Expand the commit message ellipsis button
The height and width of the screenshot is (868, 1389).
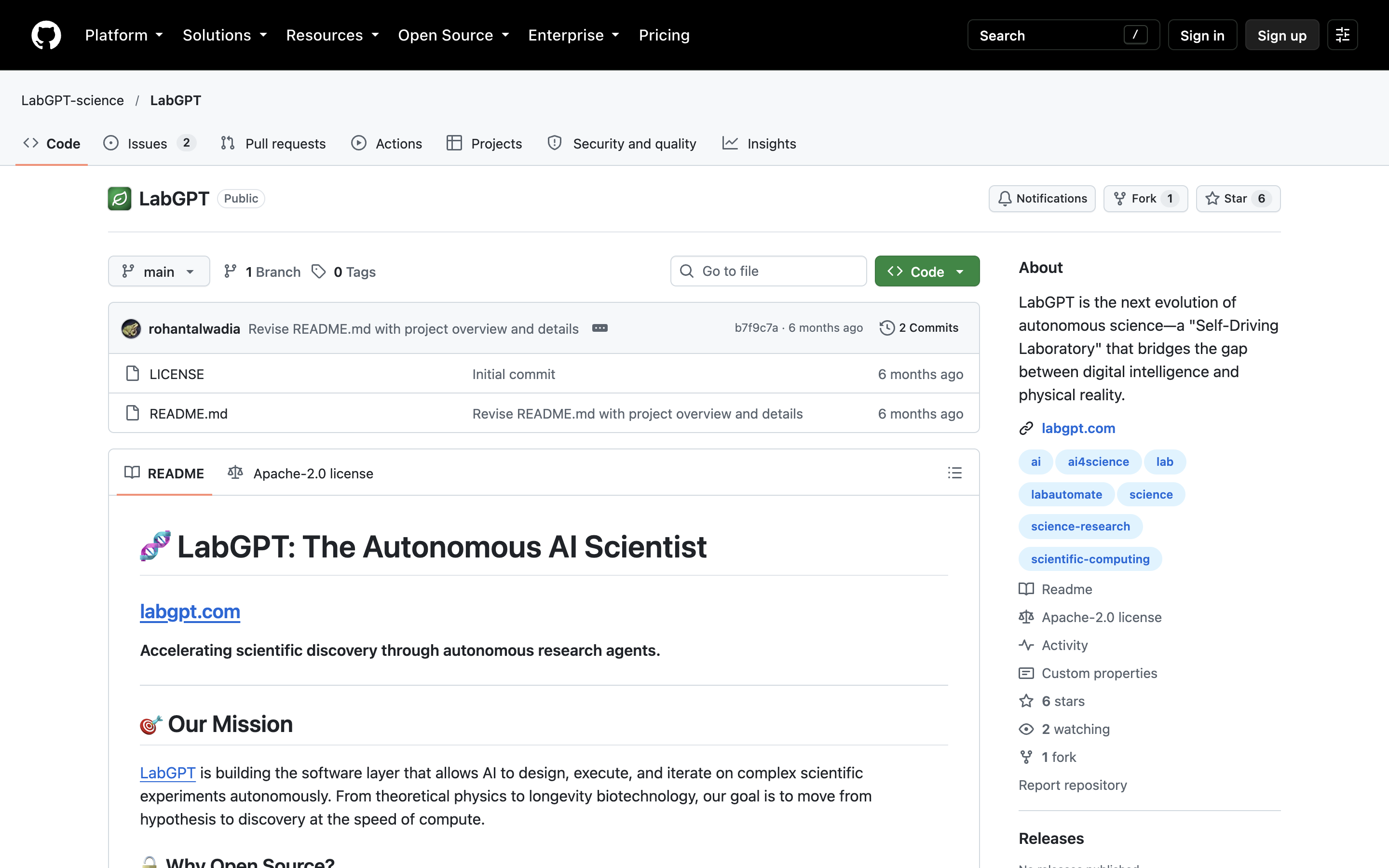coord(600,328)
